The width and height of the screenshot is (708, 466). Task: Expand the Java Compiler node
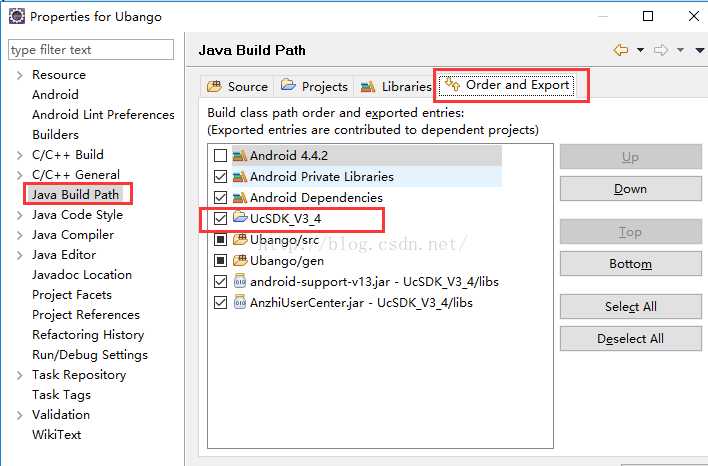tap(19, 235)
